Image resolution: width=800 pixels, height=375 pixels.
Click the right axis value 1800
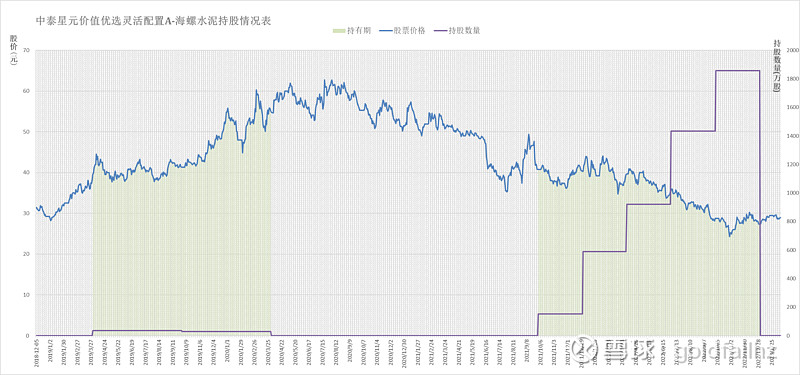792,79
